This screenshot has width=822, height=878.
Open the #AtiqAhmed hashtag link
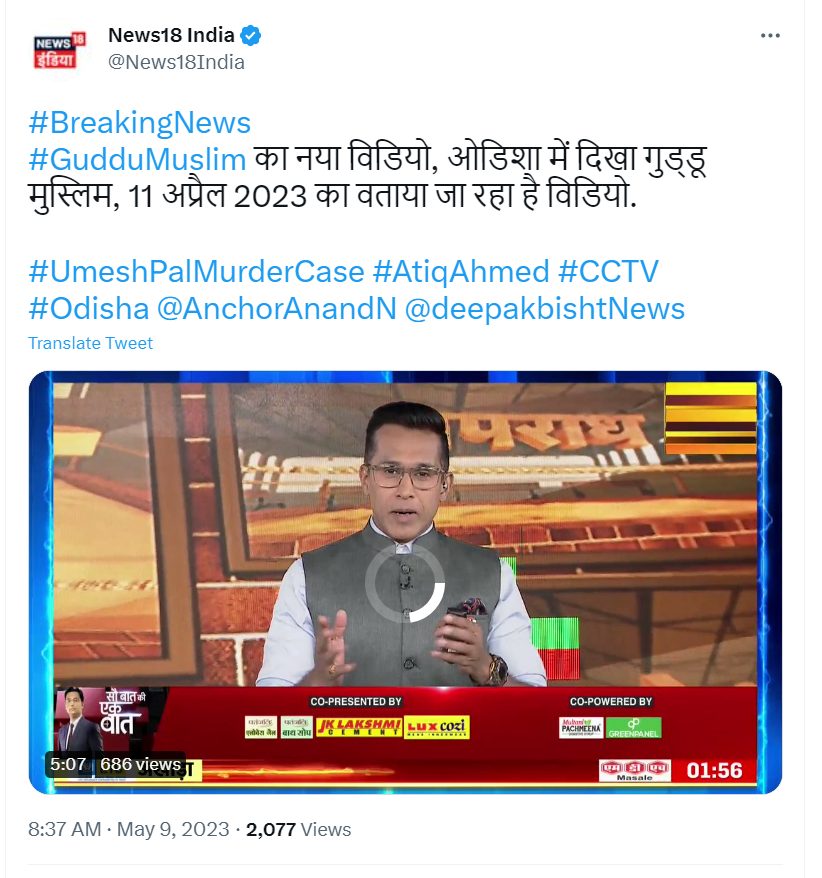(x=461, y=272)
